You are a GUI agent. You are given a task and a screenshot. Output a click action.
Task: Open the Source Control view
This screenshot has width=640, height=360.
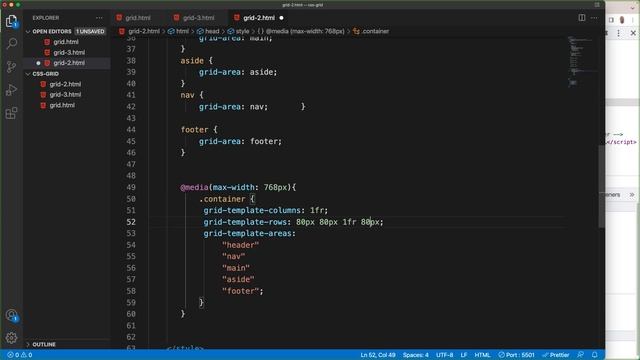click(11, 67)
